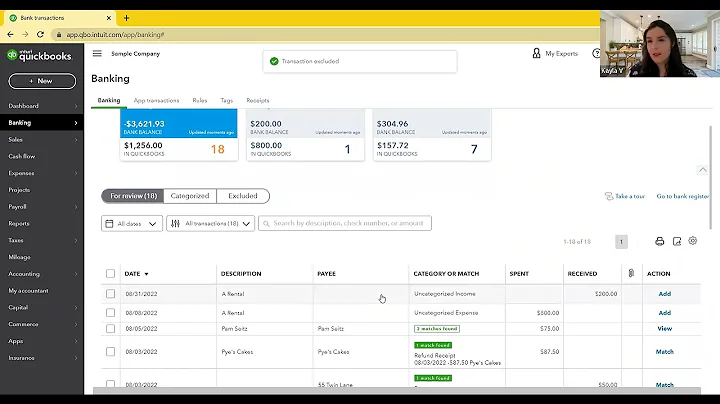Open a new browser tab
The image size is (720, 404).
pos(126,18)
